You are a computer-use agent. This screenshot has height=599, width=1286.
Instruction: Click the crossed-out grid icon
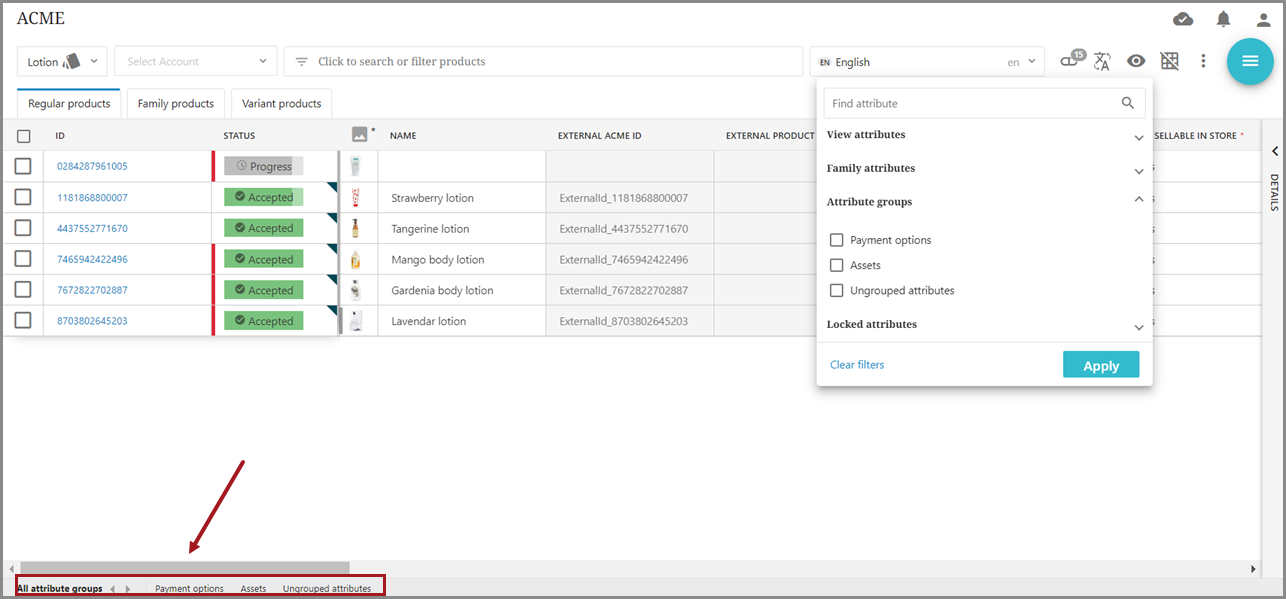1169,61
